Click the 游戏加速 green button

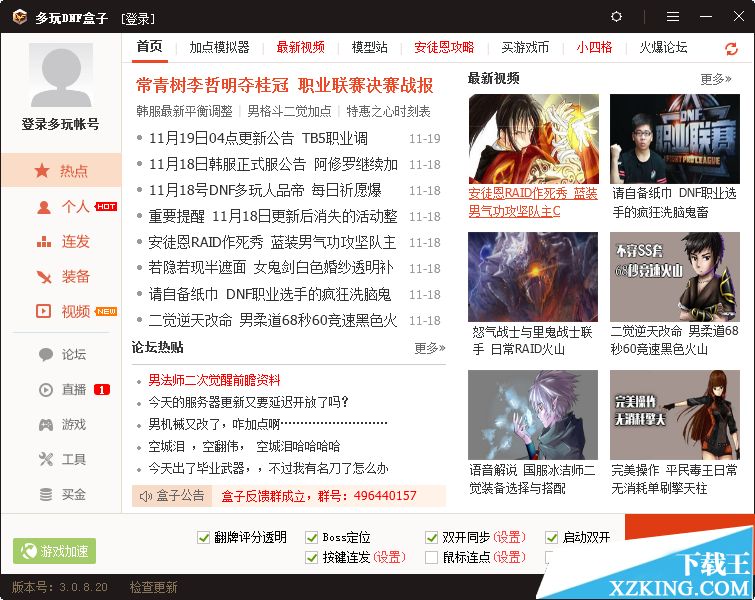[54, 551]
